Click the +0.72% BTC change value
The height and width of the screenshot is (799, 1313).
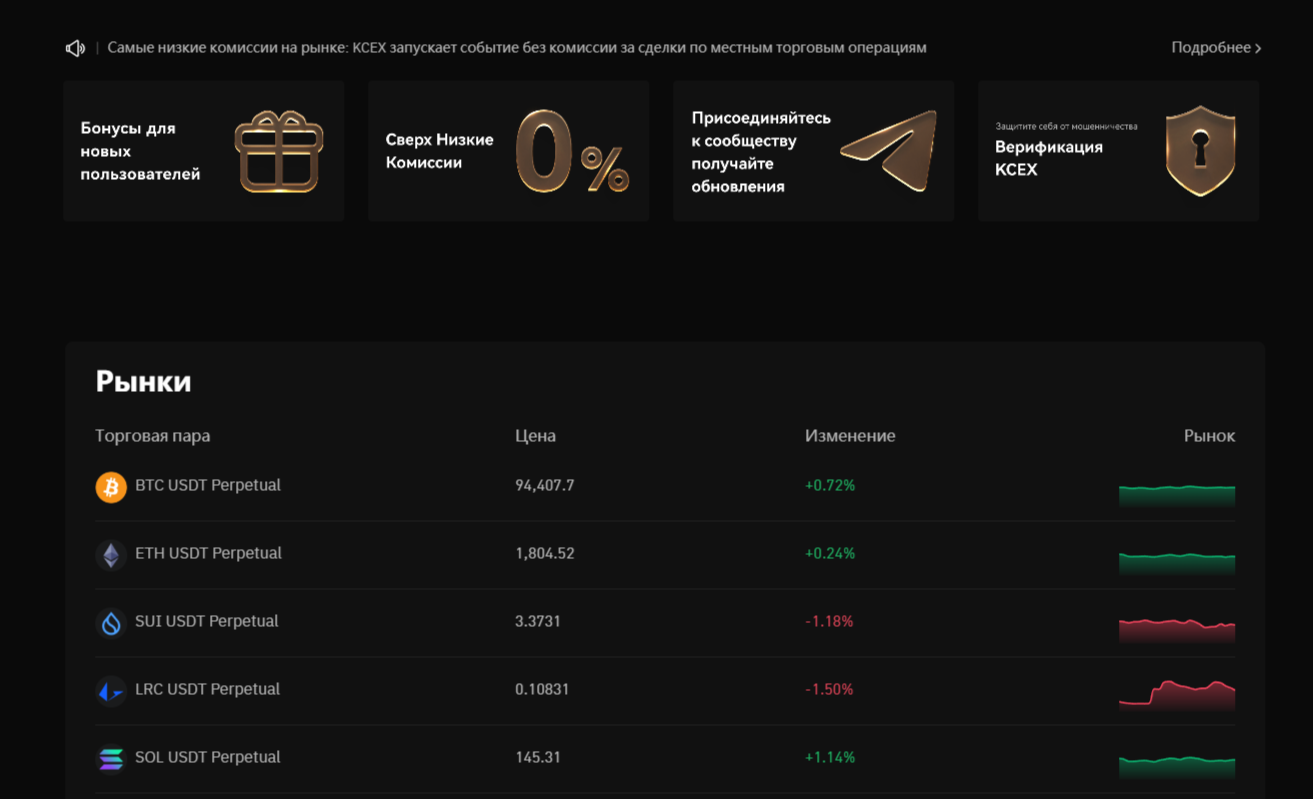pos(830,486)
